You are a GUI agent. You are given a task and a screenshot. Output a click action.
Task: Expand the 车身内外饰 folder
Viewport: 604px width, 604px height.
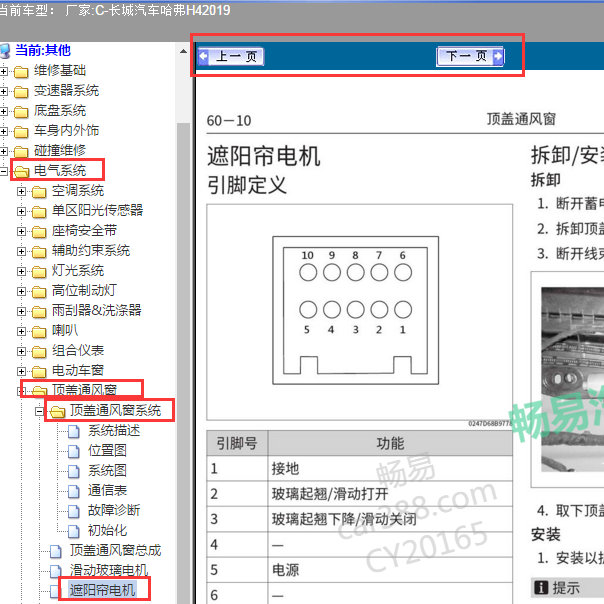click(x=3, y=131)
